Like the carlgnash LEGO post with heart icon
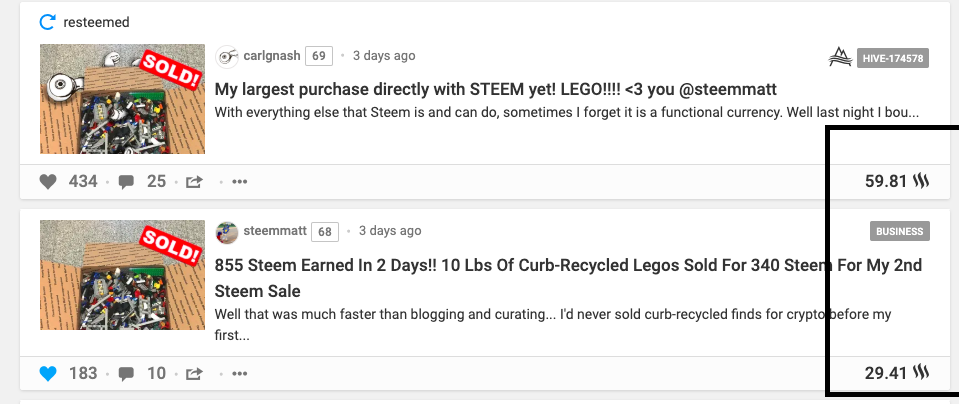959x404 pixels. 48,182
